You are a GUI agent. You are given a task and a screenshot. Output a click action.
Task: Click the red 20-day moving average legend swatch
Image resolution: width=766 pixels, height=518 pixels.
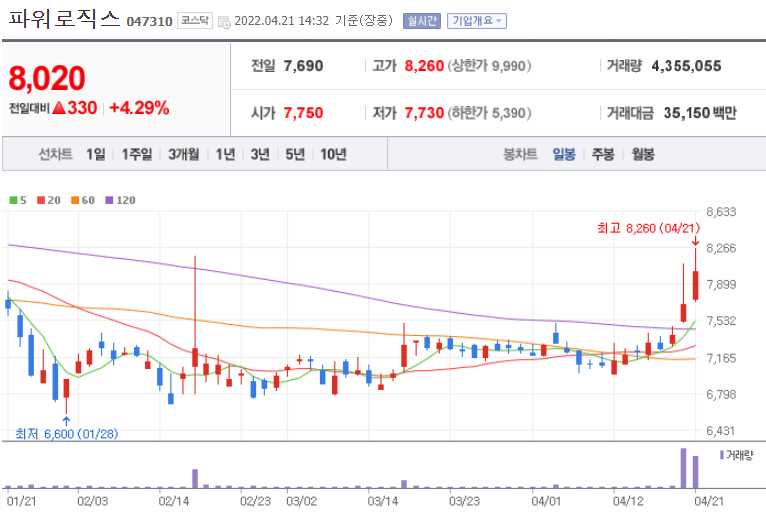41,200
